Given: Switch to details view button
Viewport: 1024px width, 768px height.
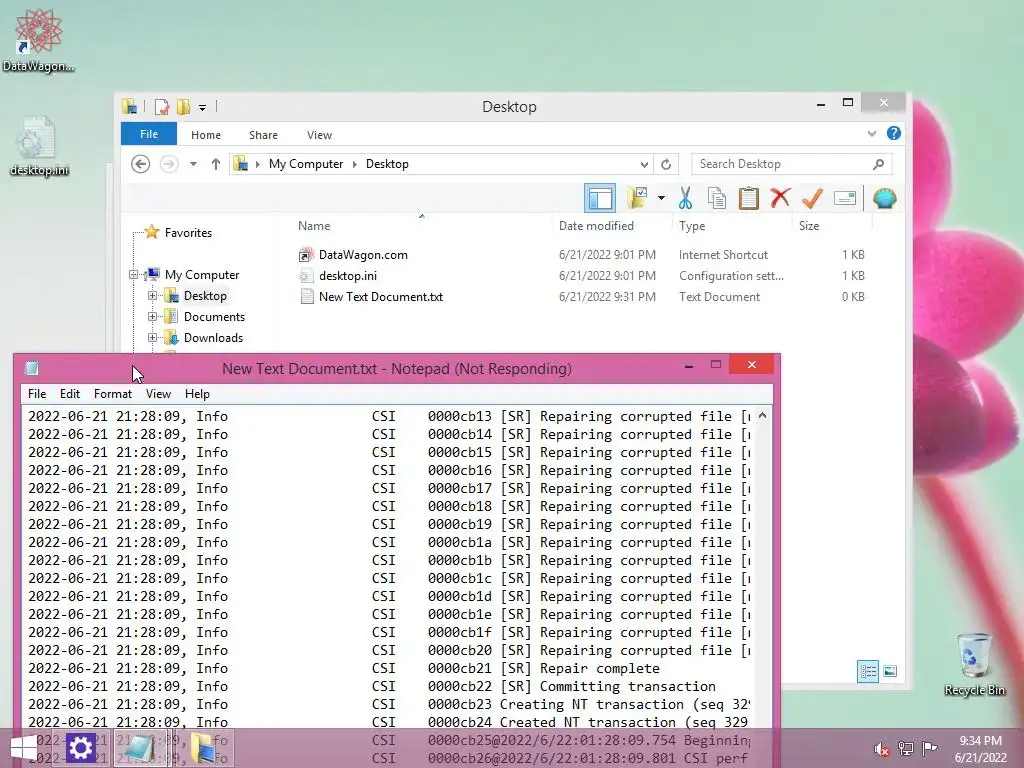Looking at the screenshot, I should coord(868,671).
